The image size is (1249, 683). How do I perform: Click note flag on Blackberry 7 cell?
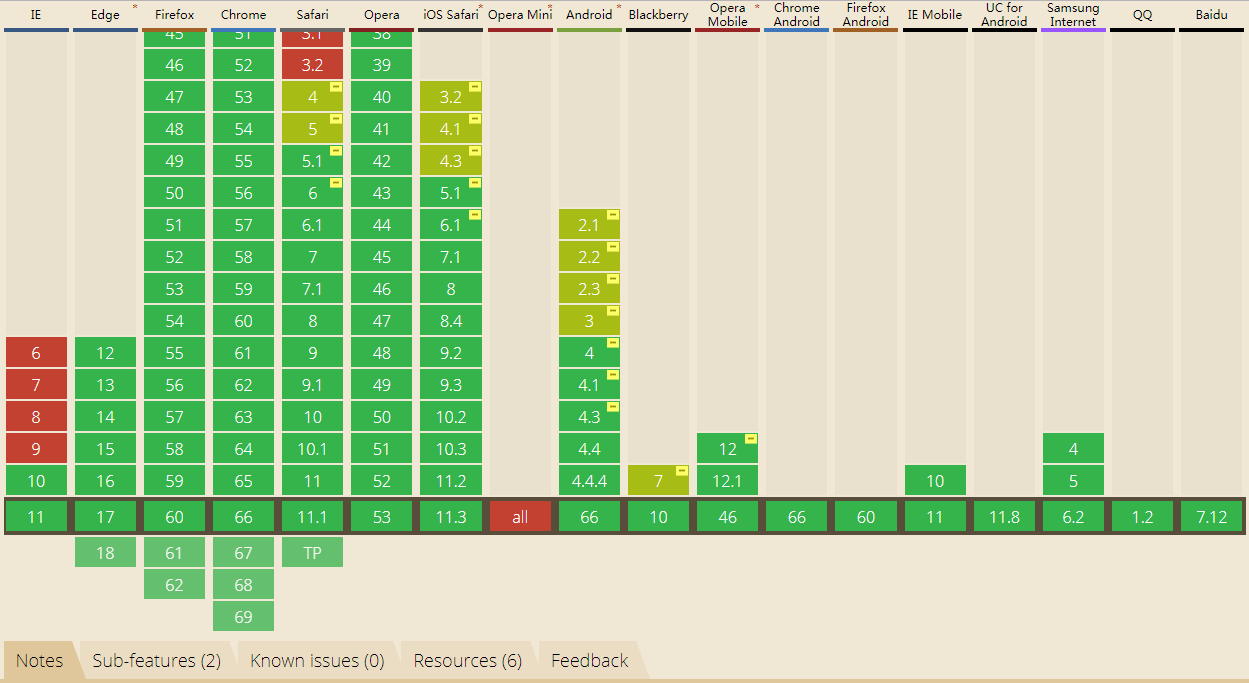point(682,471)
